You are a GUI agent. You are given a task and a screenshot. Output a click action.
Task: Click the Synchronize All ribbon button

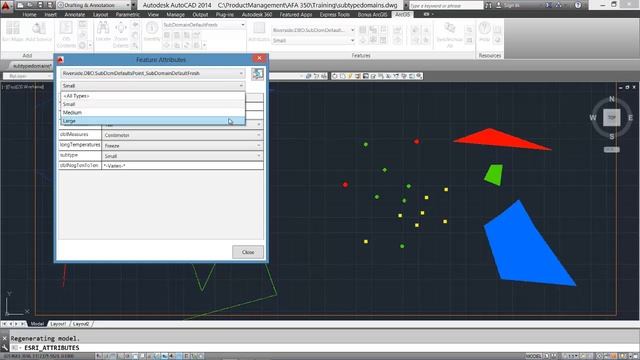(x=450, y=34)
